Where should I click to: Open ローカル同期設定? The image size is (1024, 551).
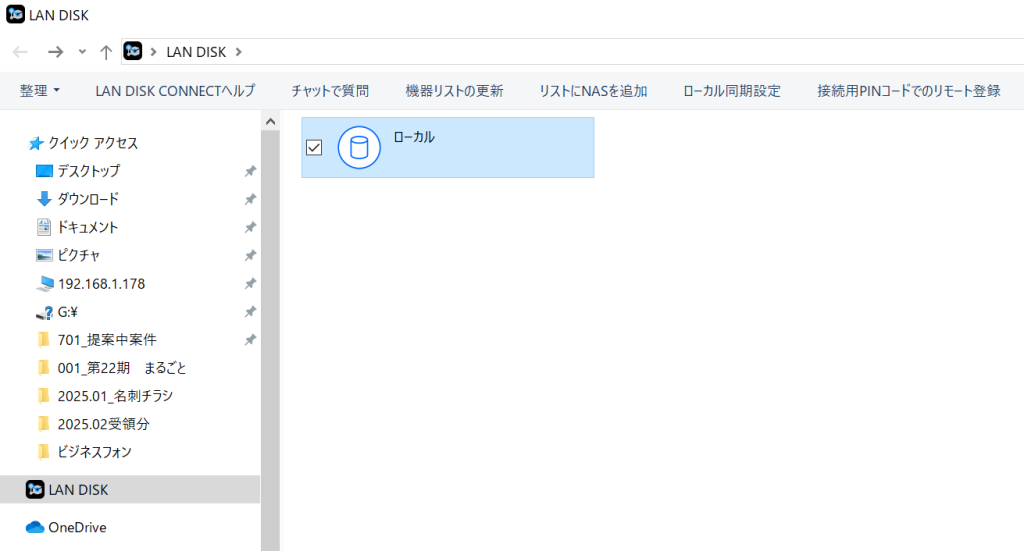pos(732,91)
